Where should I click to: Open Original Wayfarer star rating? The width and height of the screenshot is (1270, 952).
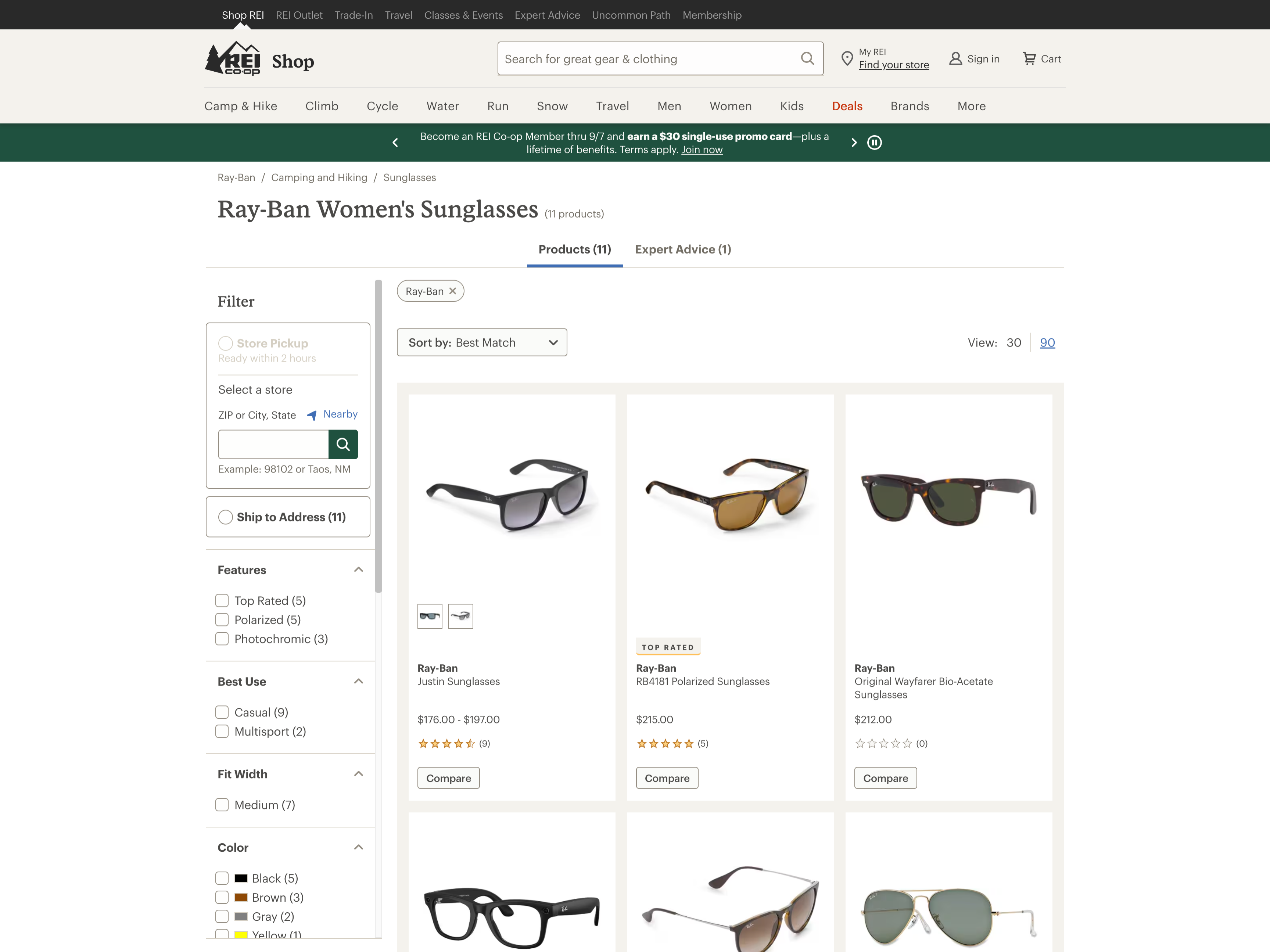884,744
